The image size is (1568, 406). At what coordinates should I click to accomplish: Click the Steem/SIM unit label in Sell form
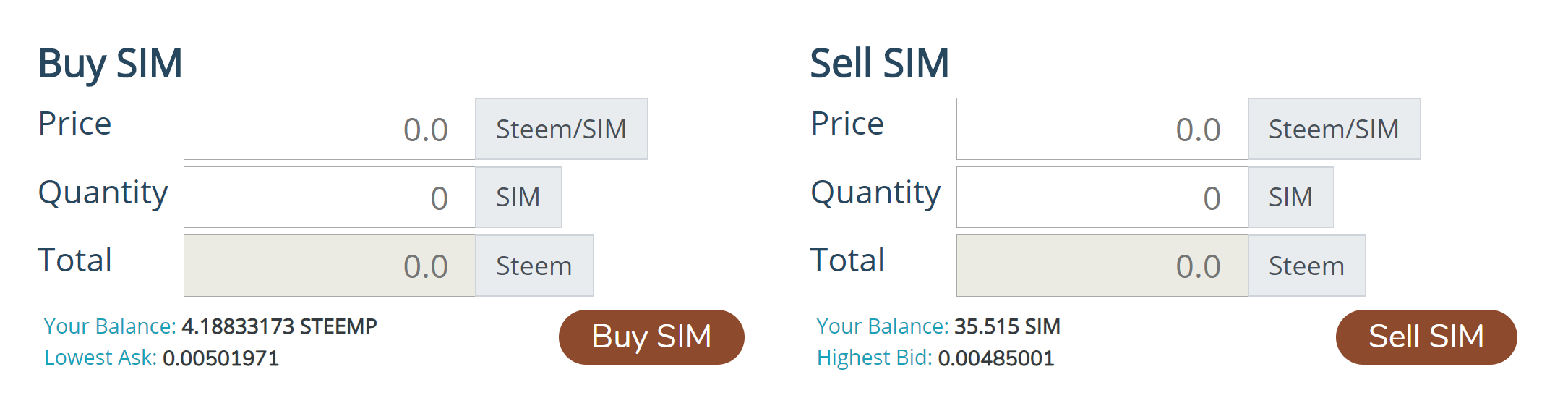[1334, 129]
